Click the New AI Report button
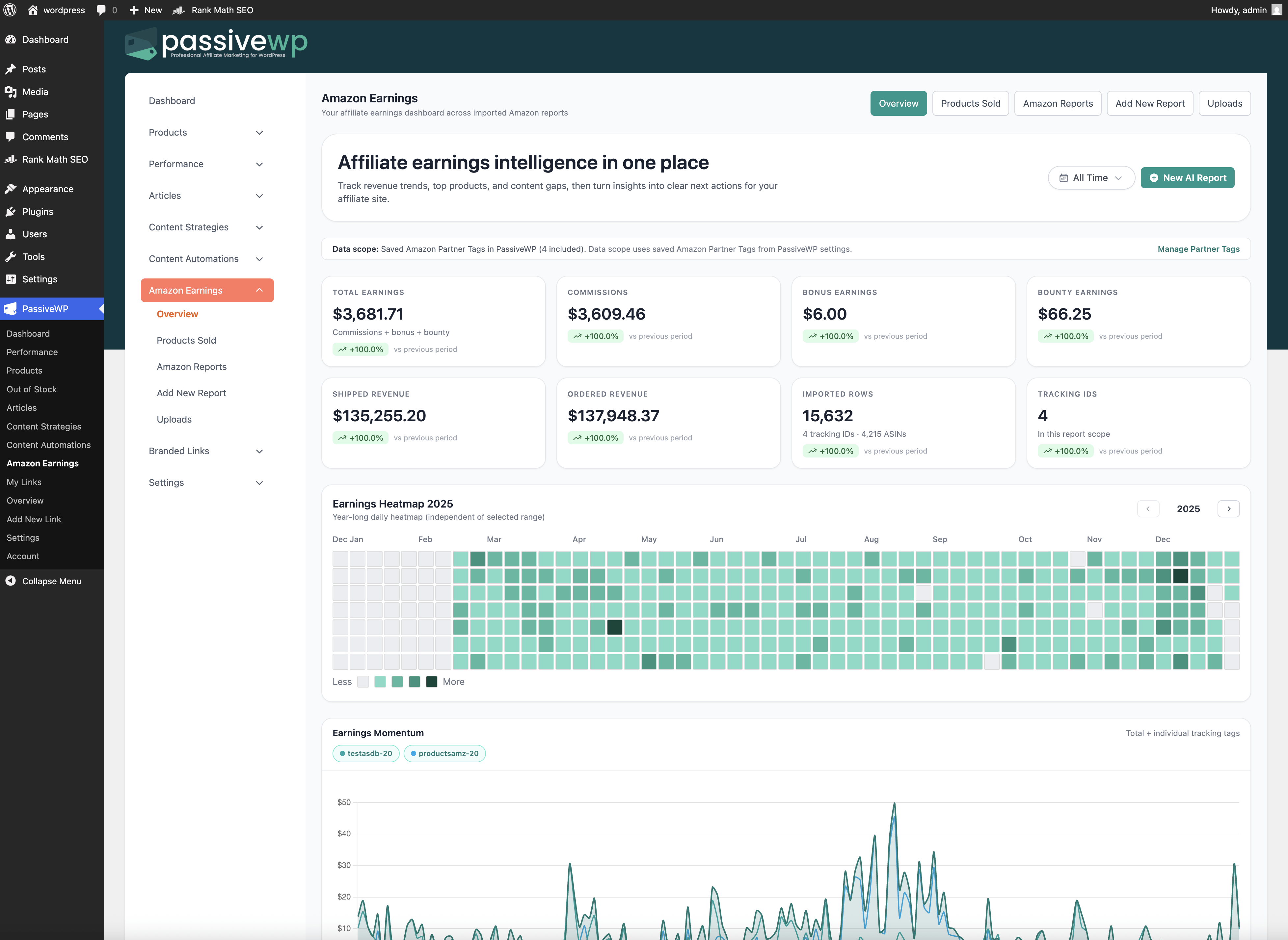The height and width of the screenshot is (940, 1288). [x=1187, y=177]
